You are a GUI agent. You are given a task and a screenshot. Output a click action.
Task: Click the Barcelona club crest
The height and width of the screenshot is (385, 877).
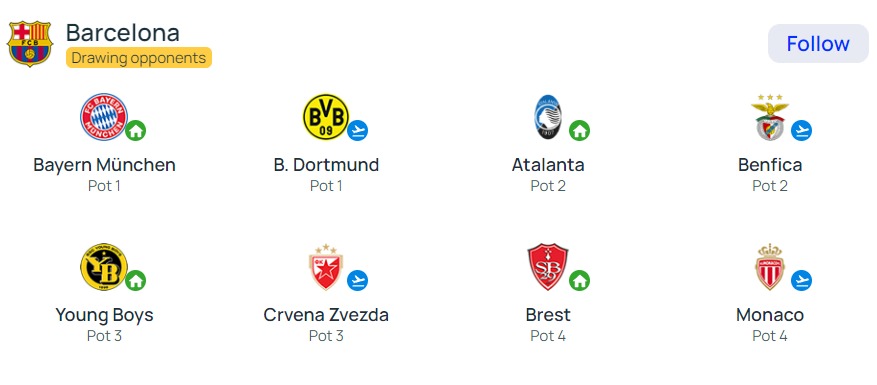pos(30,44)
